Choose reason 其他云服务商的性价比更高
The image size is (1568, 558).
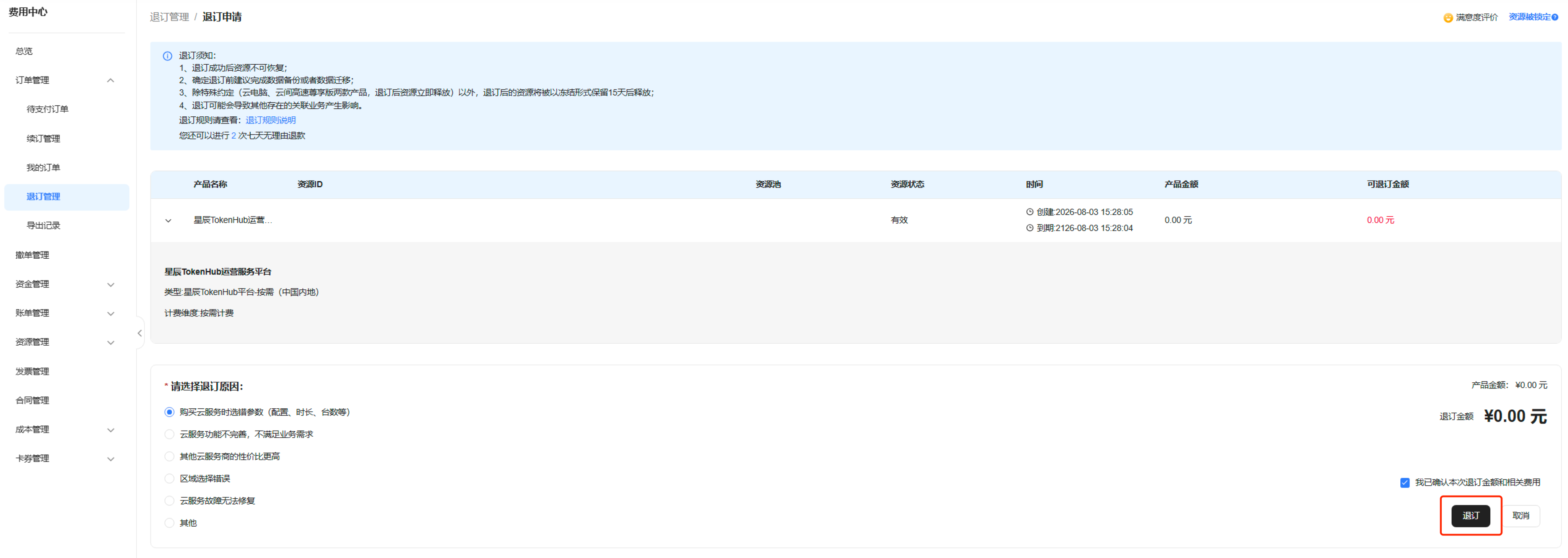(169, 456)
